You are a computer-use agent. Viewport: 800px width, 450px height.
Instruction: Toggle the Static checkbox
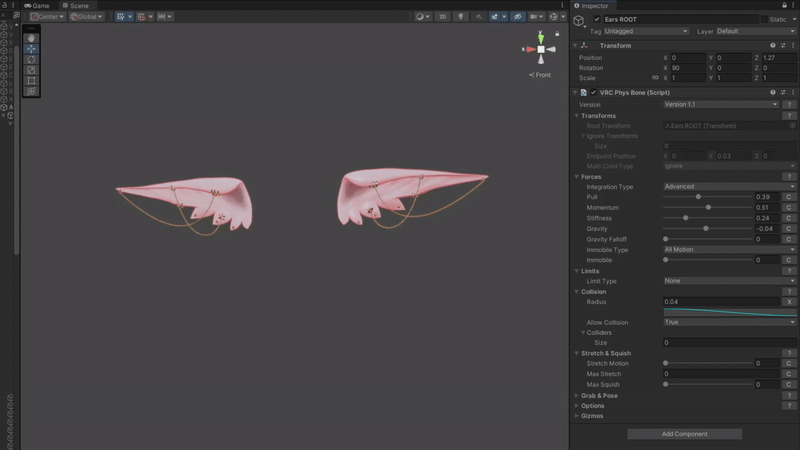(x=764, y=19)
